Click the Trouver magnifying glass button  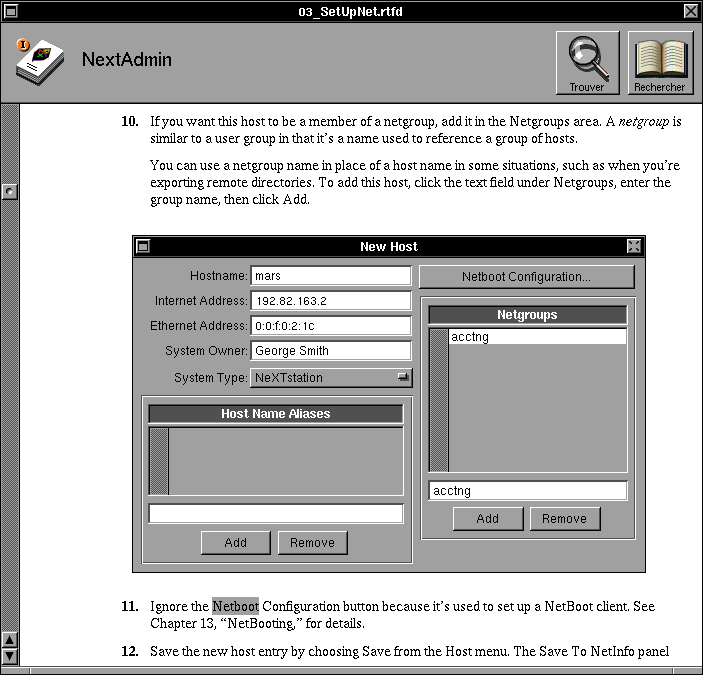pos(588,63)
